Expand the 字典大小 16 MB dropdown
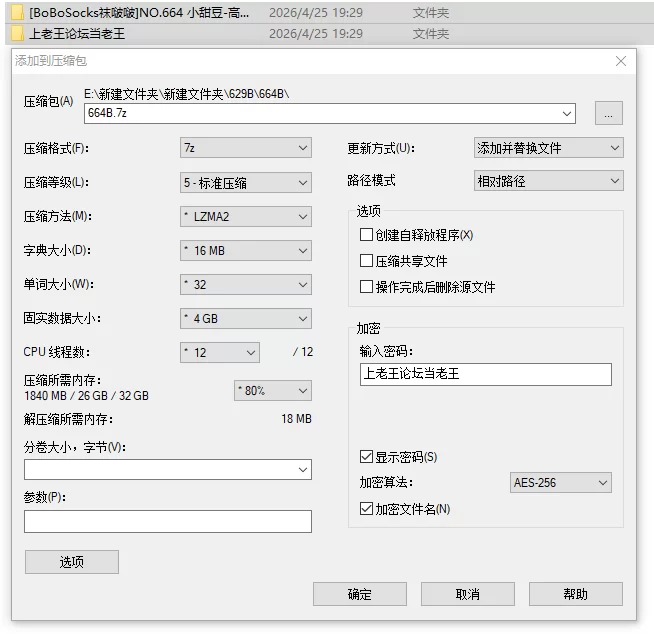Image resolution: width=654 pixels, height=634 pixels. (246, 251)
